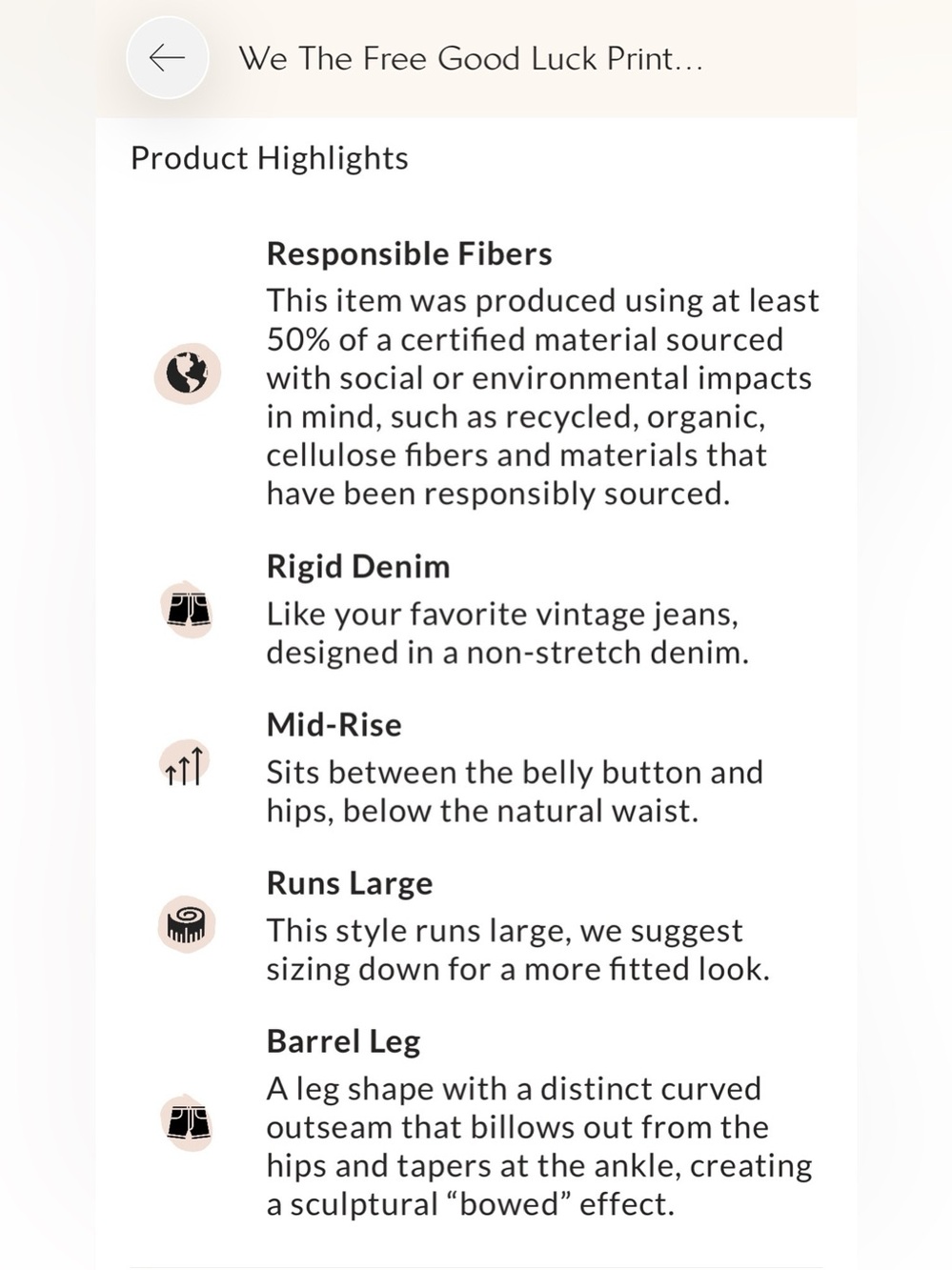This screenshot has width=952, height=1270.
Task: Click the text about sitting below natural waist
Action: click(515, 792)
